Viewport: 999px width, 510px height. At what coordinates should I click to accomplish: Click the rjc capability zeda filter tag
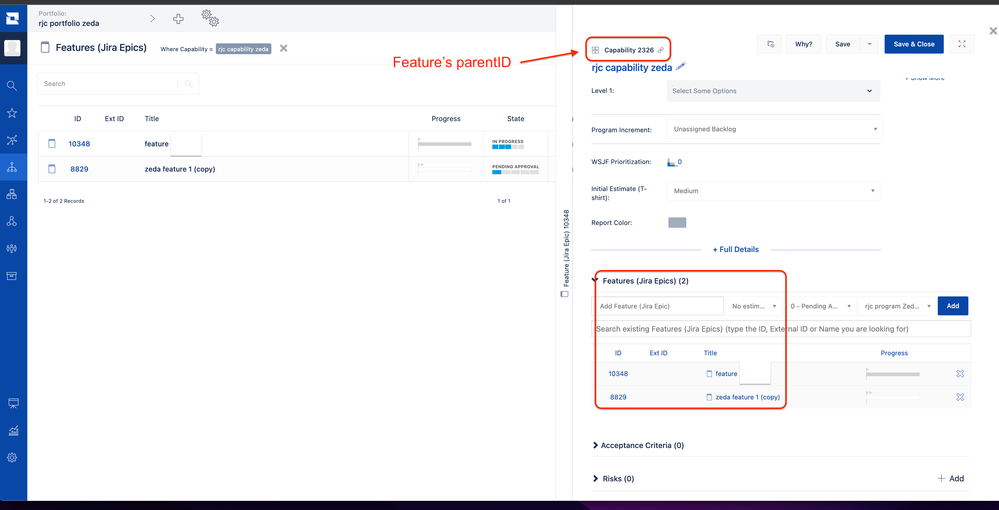243,48
